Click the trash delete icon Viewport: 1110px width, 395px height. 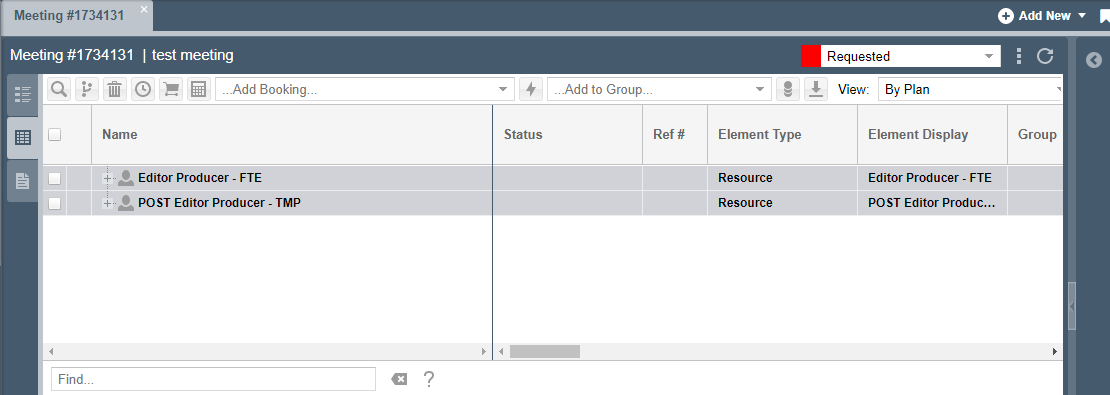pos(115,89)
